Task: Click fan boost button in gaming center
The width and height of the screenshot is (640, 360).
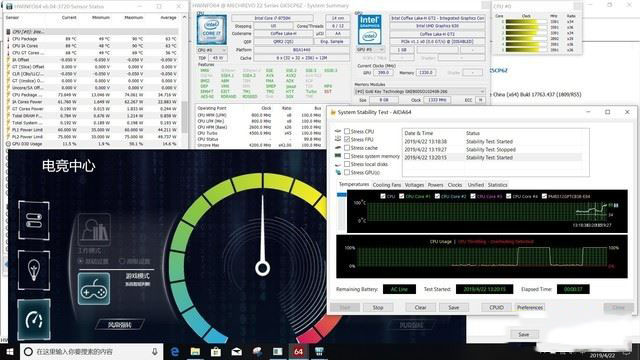Action: pyautogui.click(x=120, y=324)
